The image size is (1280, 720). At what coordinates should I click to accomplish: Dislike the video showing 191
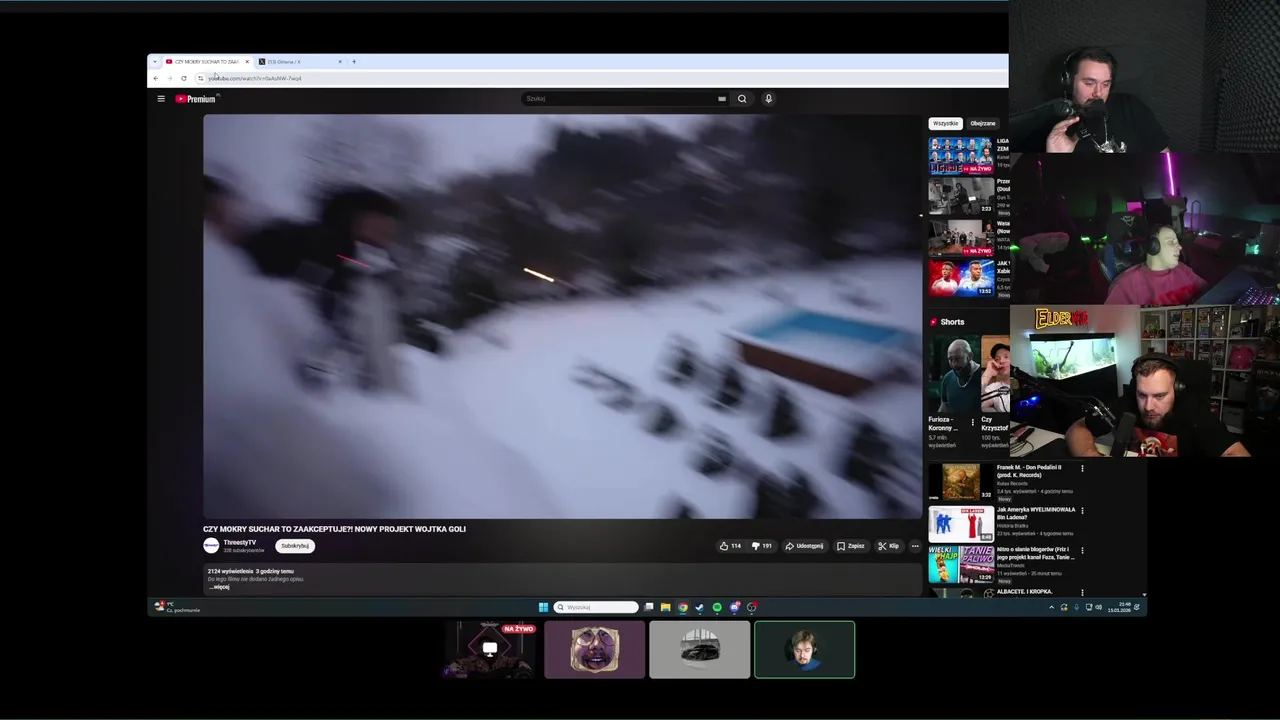tap(761, 546)
